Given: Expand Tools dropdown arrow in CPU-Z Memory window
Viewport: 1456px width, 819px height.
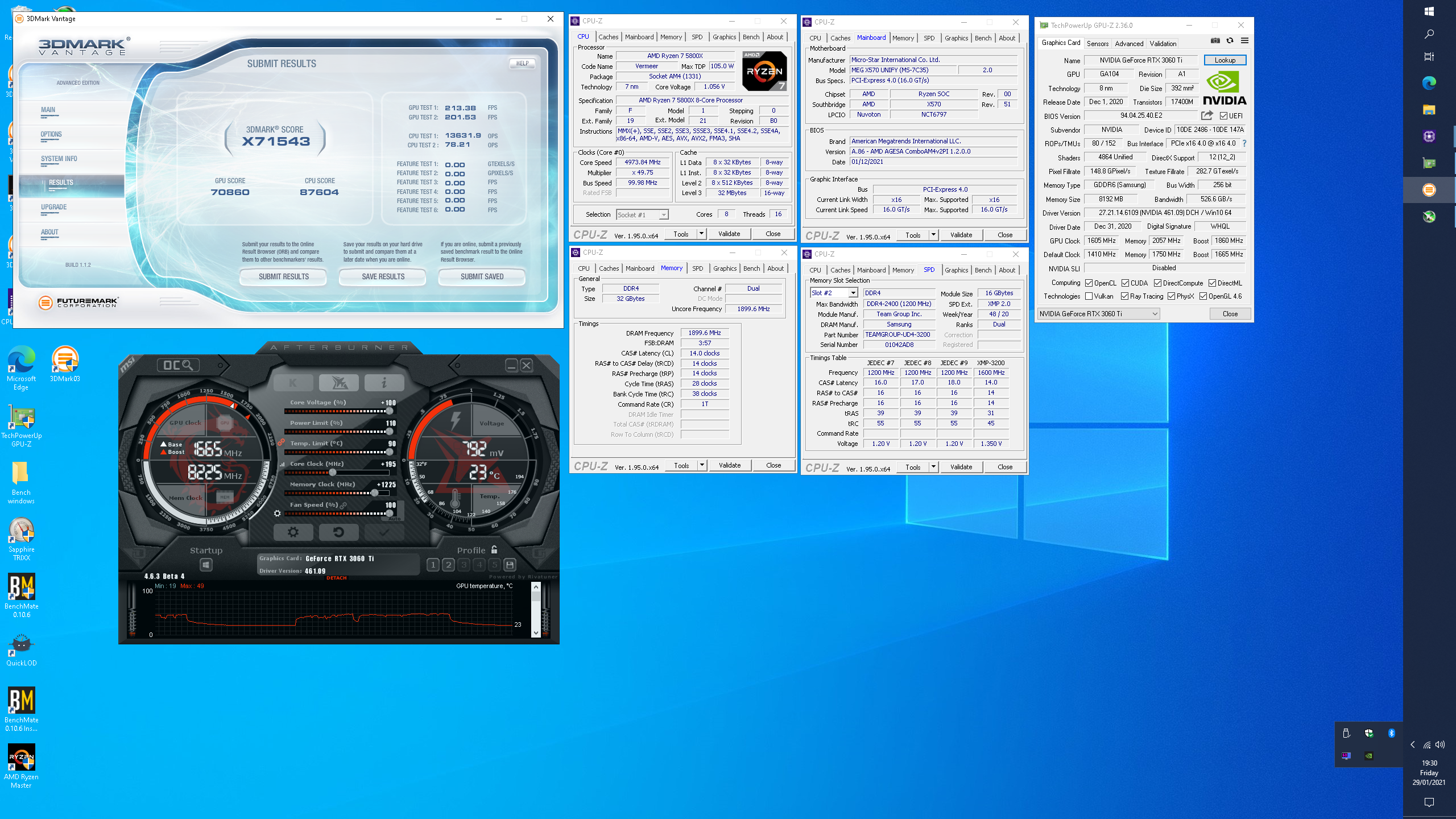Looking at the screenshot, I should point(701,465).
